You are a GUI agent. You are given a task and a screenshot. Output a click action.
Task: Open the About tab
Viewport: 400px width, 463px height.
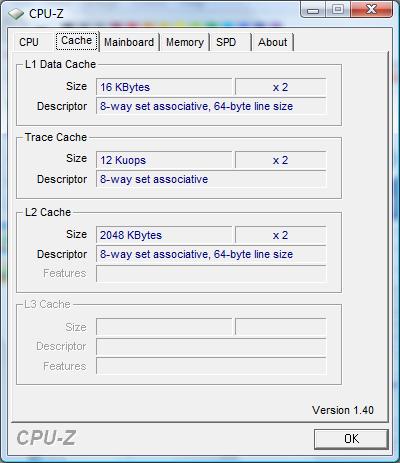tap(273, 42)
